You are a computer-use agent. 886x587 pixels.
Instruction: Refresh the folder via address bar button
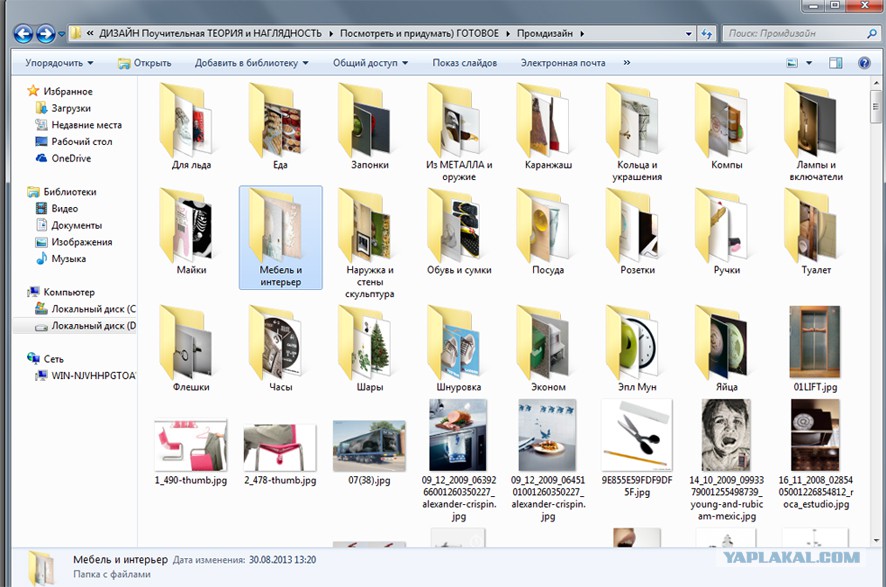(x=706, y=34)
